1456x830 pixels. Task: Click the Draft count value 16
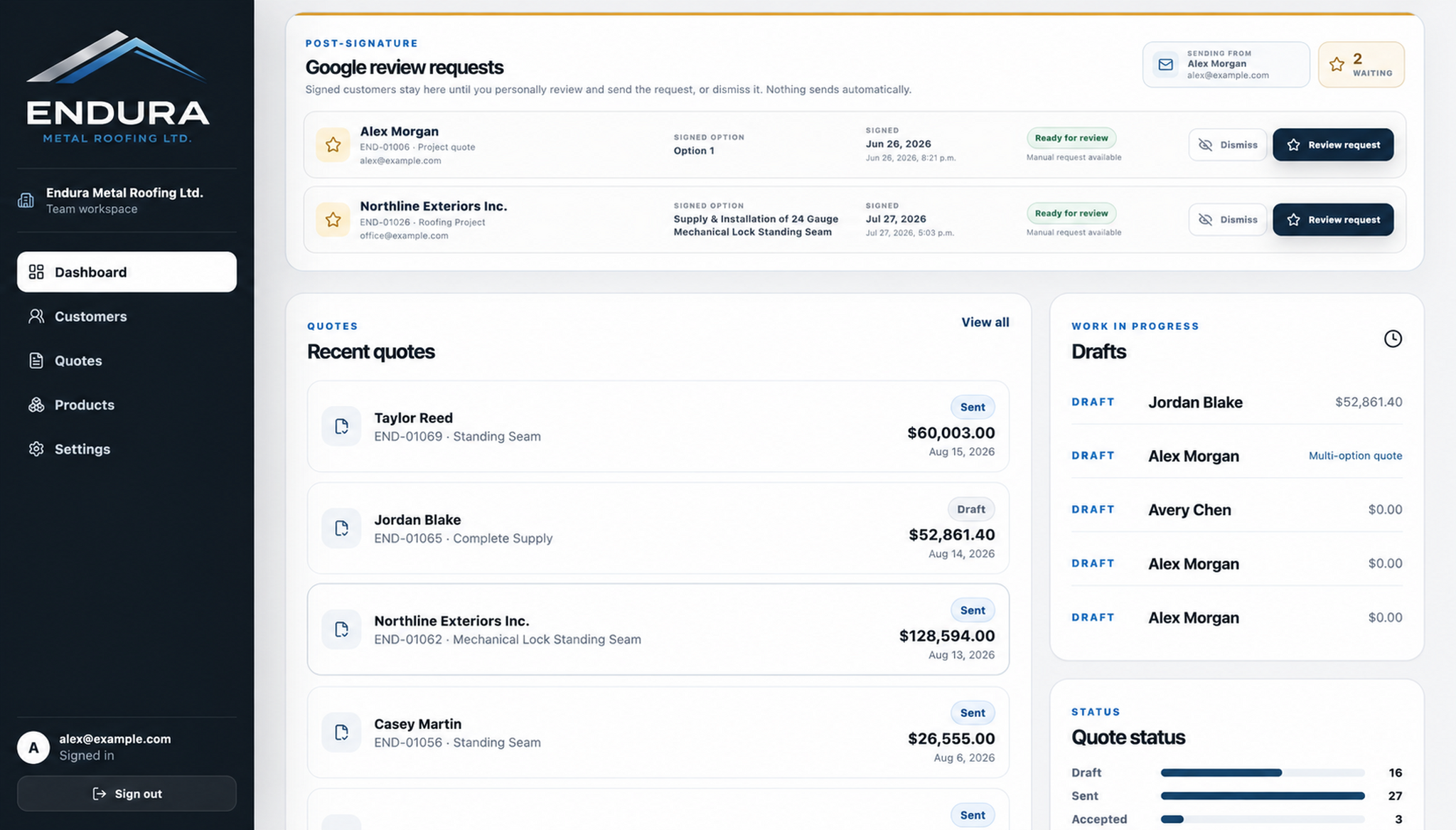(1395, 772)
